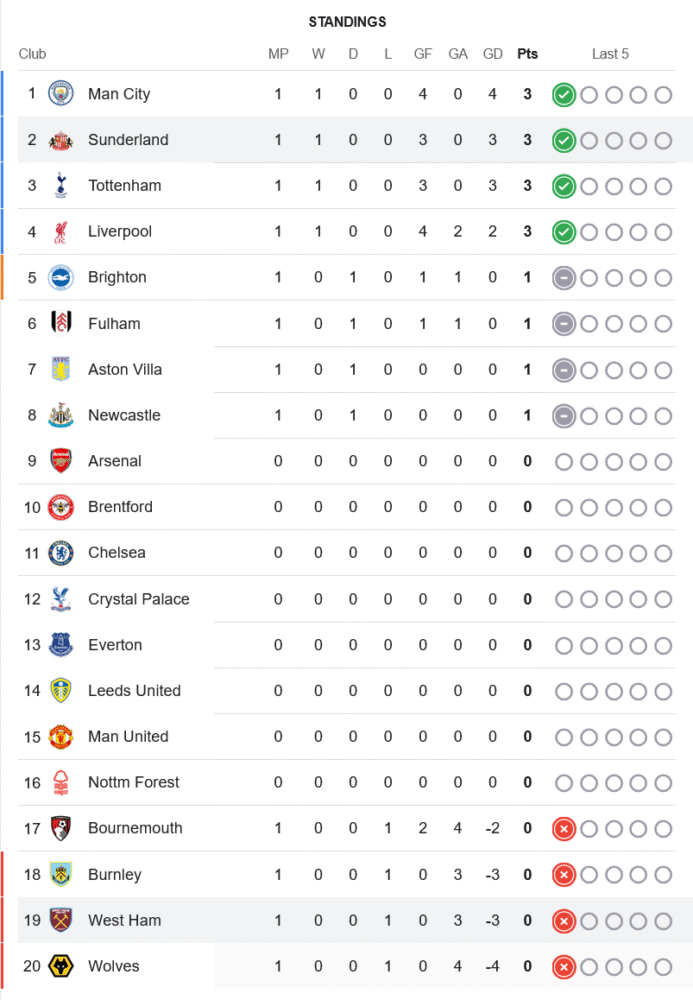Click the GD column header
This screenshot has height=1000, width=693.
coord(492,54)
